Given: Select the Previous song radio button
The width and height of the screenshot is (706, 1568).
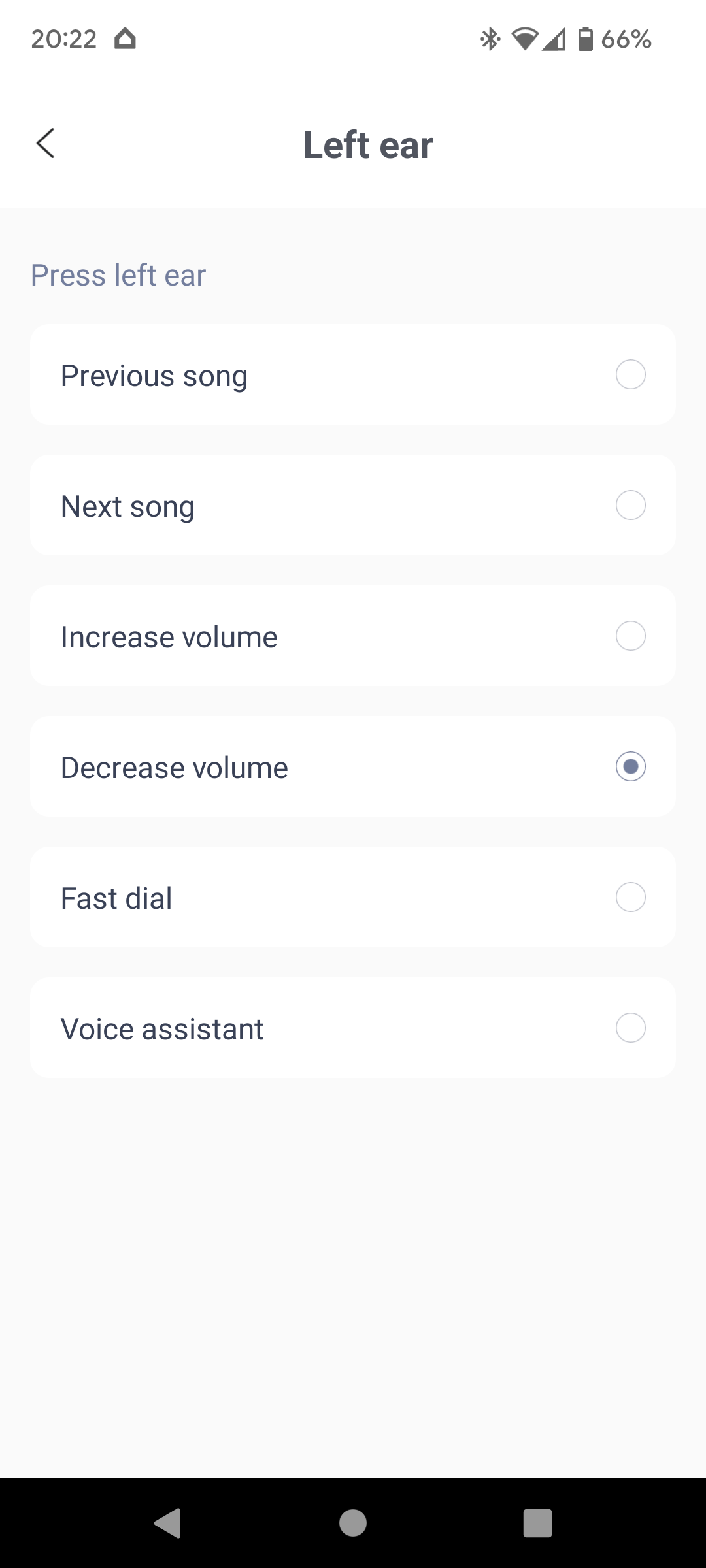Looking at the screenshot, I should point(630,375).
